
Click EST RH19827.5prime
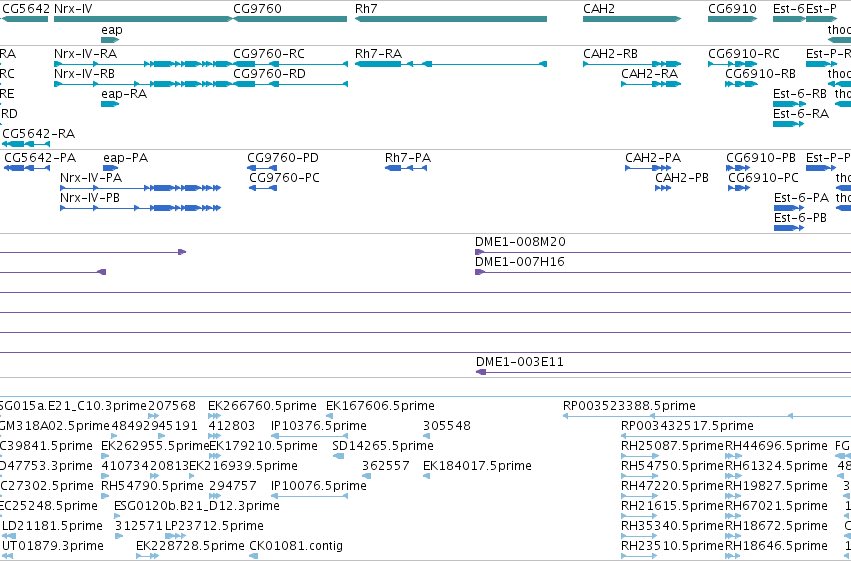coord(733,496)
